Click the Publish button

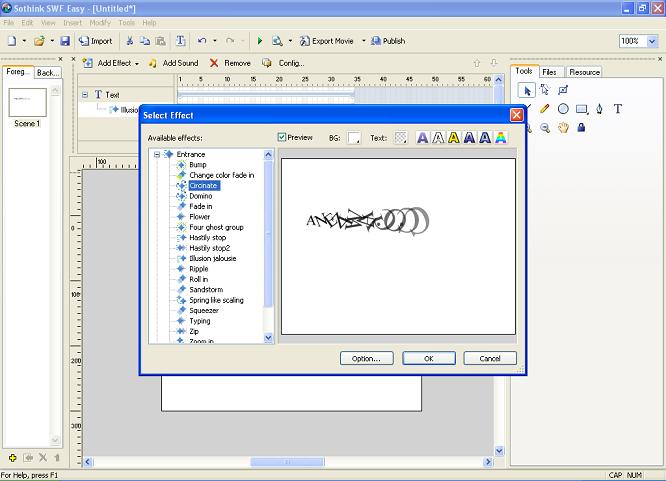pyautogui.click(x=388, y=41)
